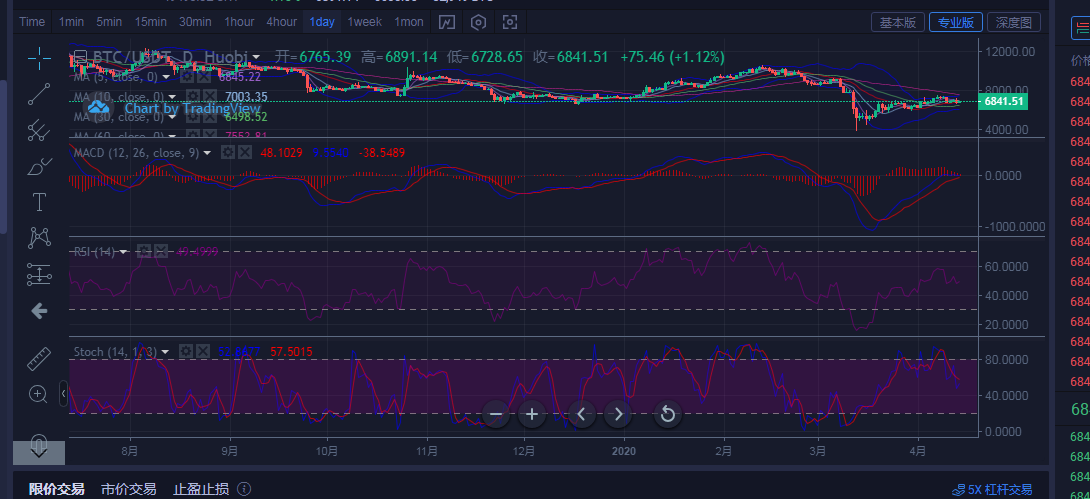Open MACD indicator settings gear
The height and width of the screenshot is (499, 1090).
(227, 152)
